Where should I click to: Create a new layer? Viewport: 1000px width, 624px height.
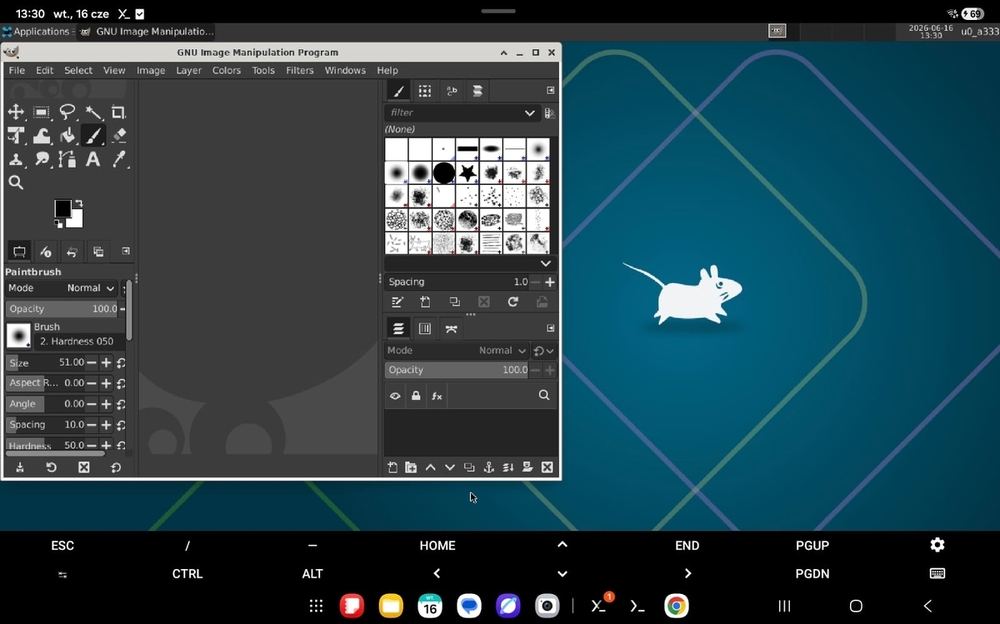[x=392, y=468]
